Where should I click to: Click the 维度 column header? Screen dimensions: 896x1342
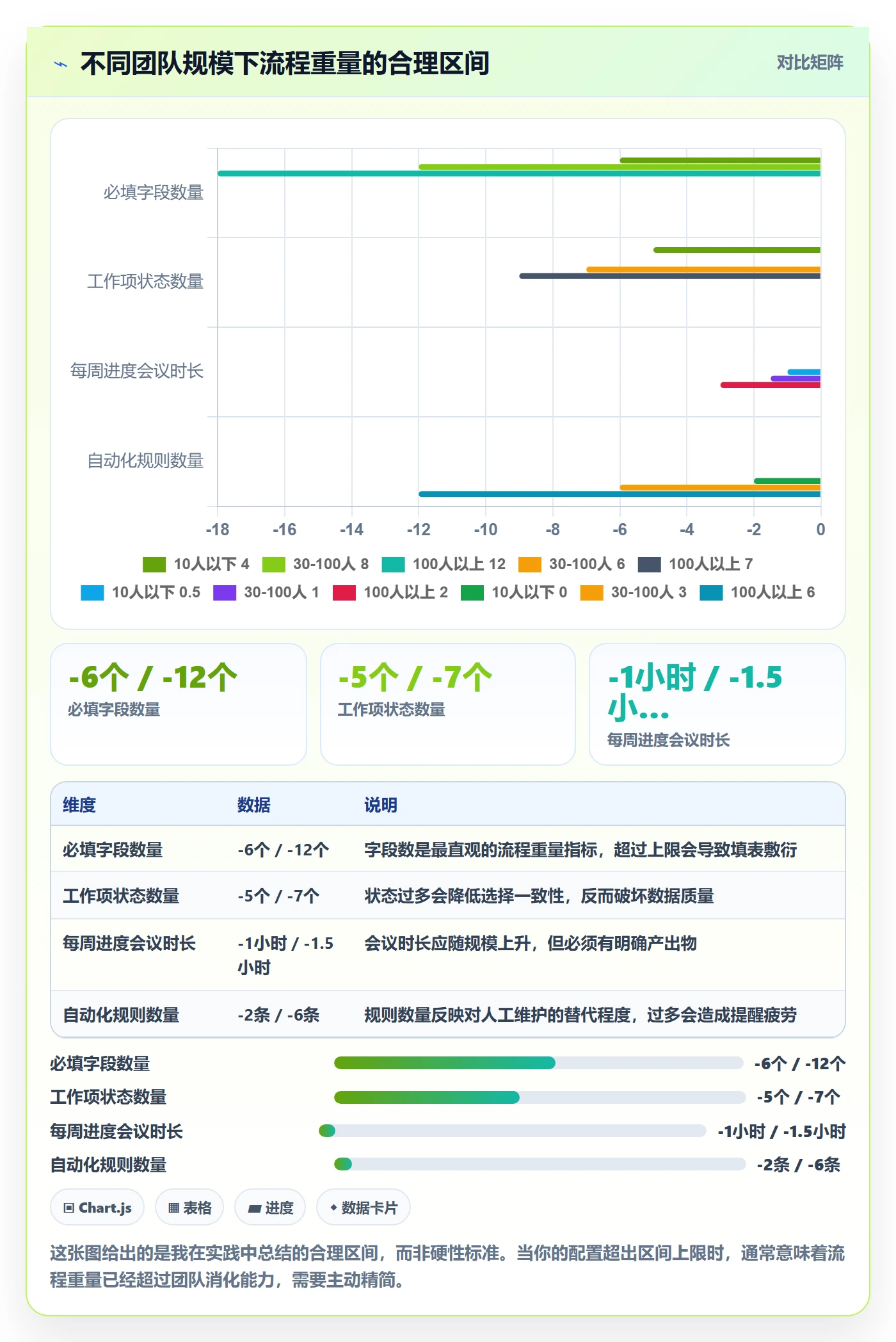(79, 805)
